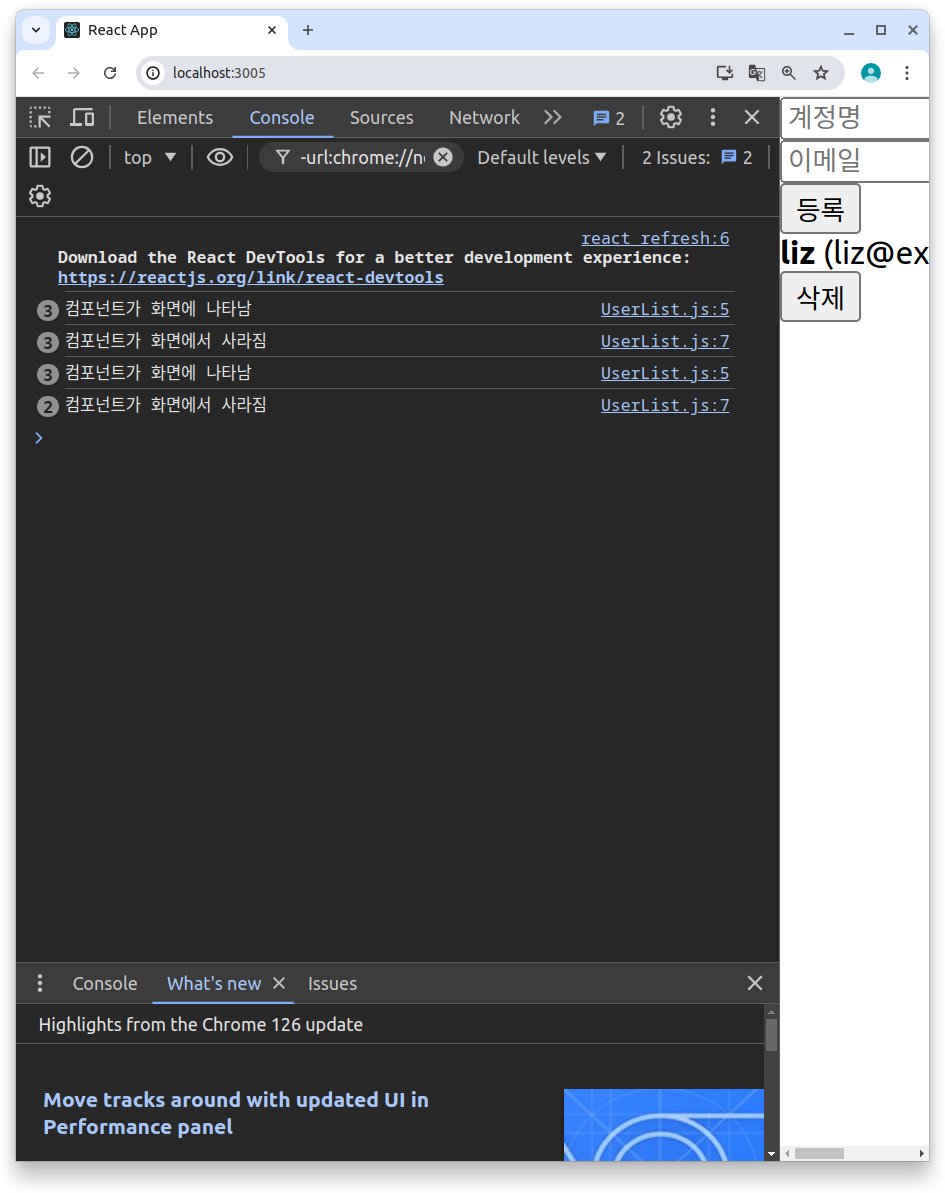This screenshot has height=1193, width=945.
Task: Click the page horizontal scrollbar thumb
Action: pyautogui.click(x=819, y=1153)
